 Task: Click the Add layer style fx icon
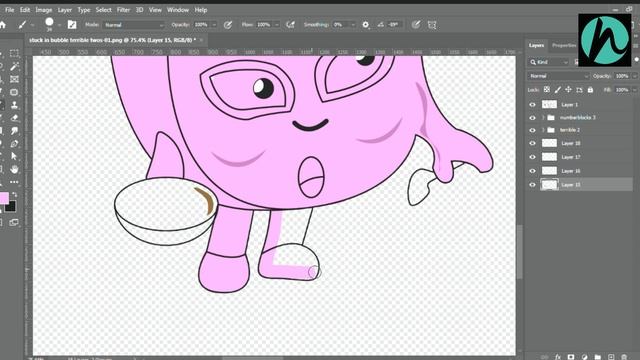tap(558, 357)
